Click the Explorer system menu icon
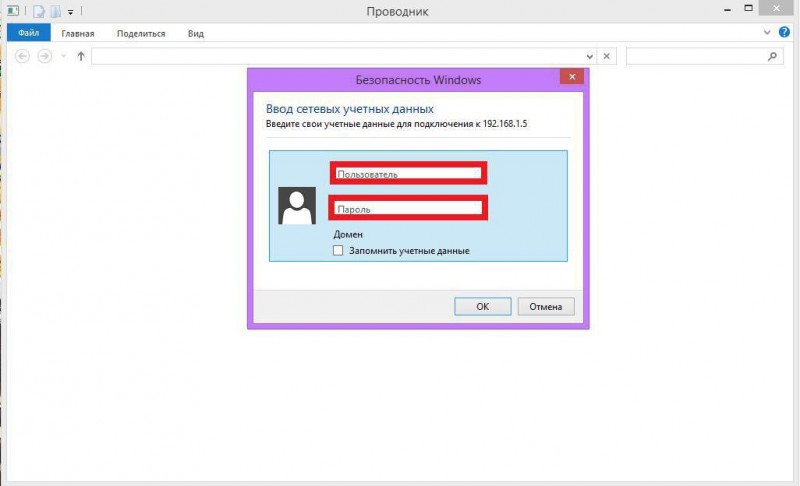The width and height of the screenshot is (800, 486). tap(13, 10)
